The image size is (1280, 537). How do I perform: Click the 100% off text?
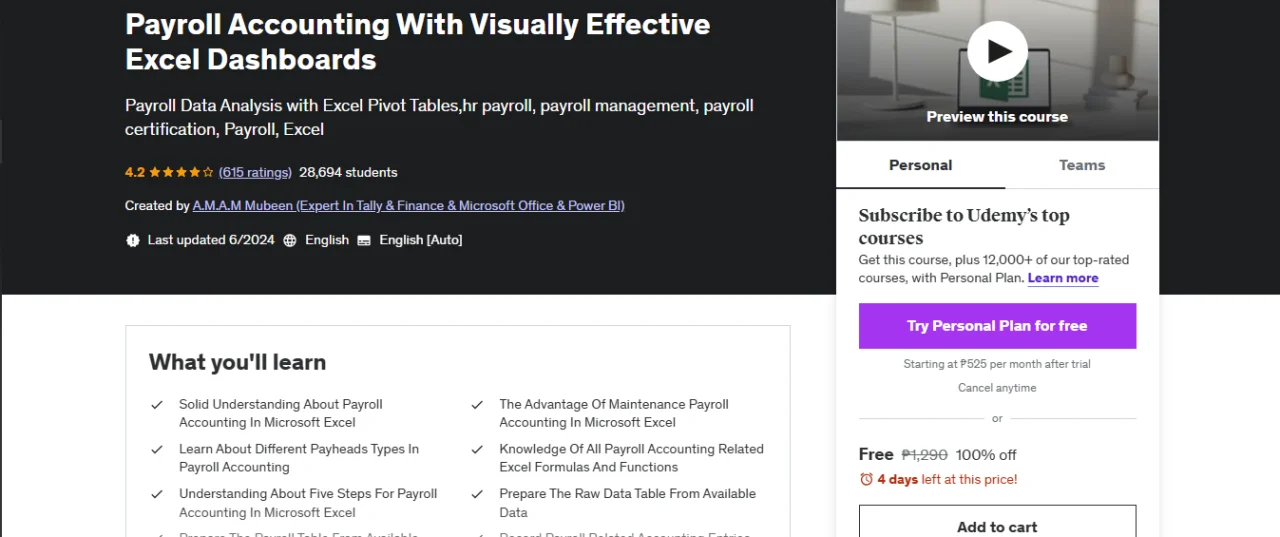coord(986,454)
